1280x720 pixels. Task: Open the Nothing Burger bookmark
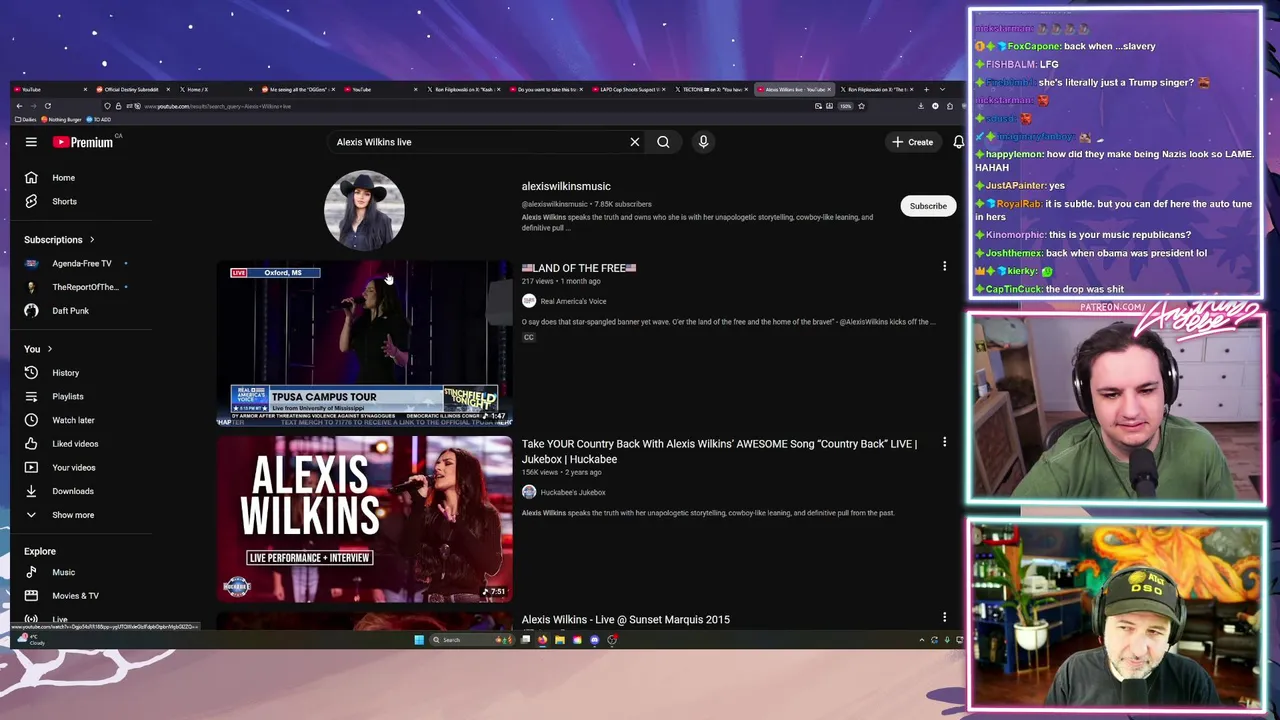coord(61,119)
